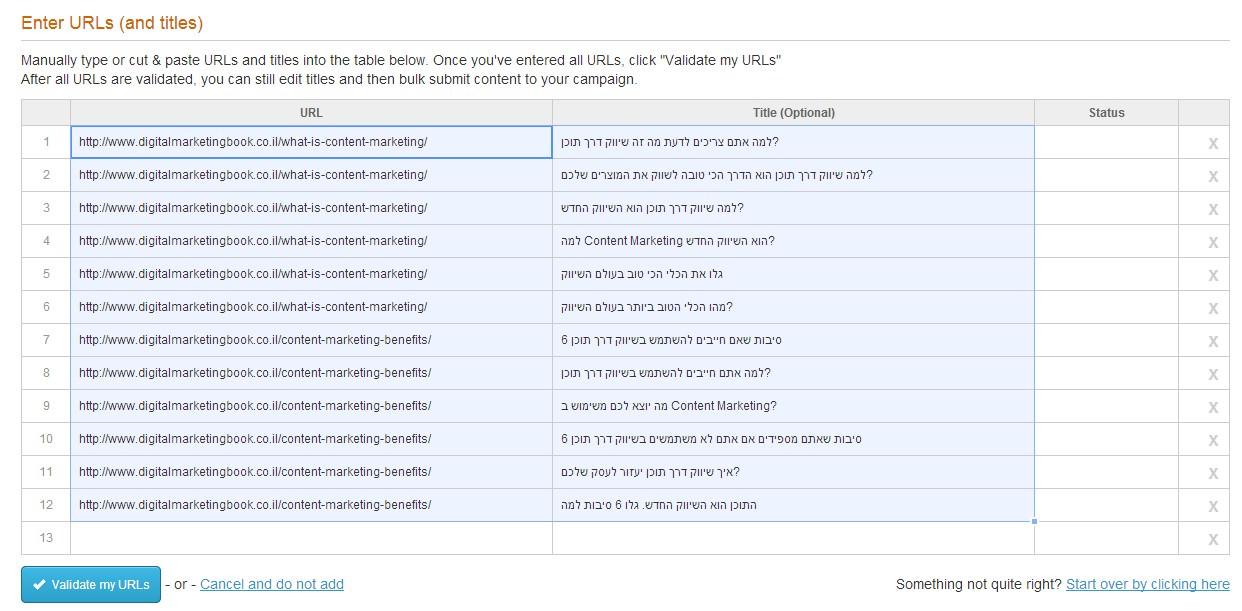Click the Status cell in row 1
The width and height of the screenshot is (1242, 611).
(1107, 142)
